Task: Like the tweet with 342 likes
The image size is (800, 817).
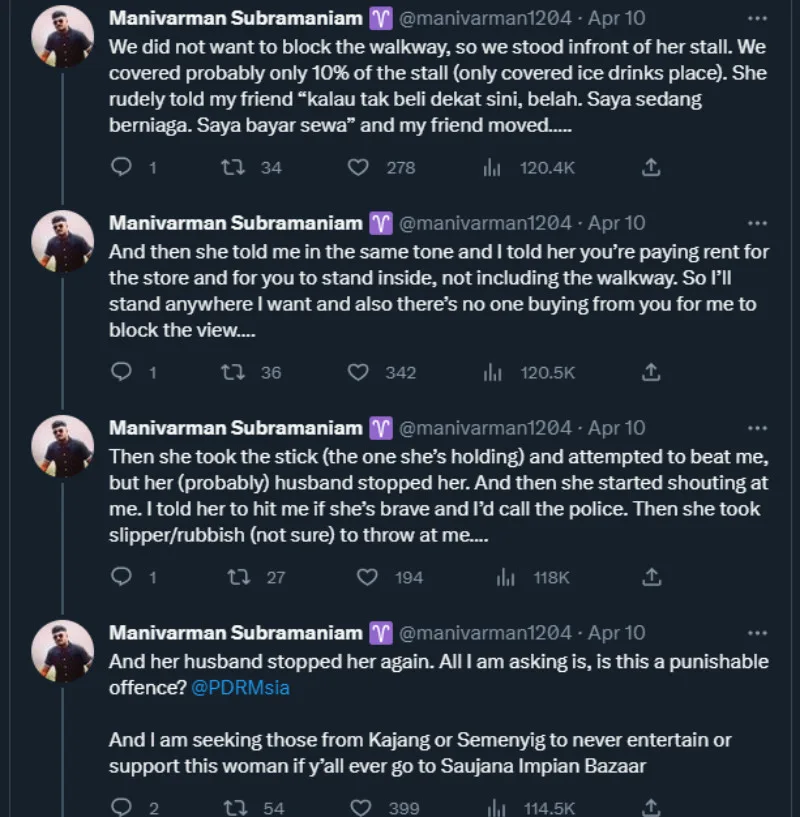Action: coord(359,372)
